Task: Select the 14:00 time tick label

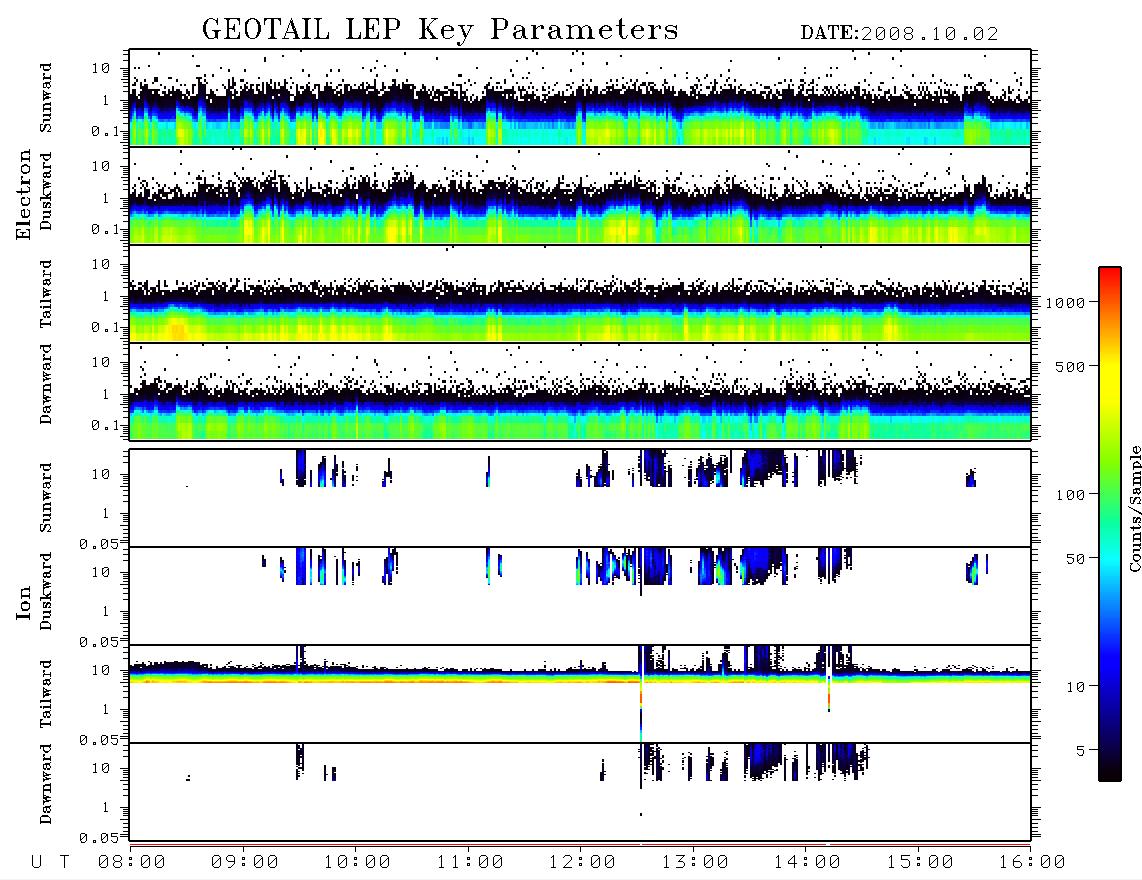Action: point(807,863)
